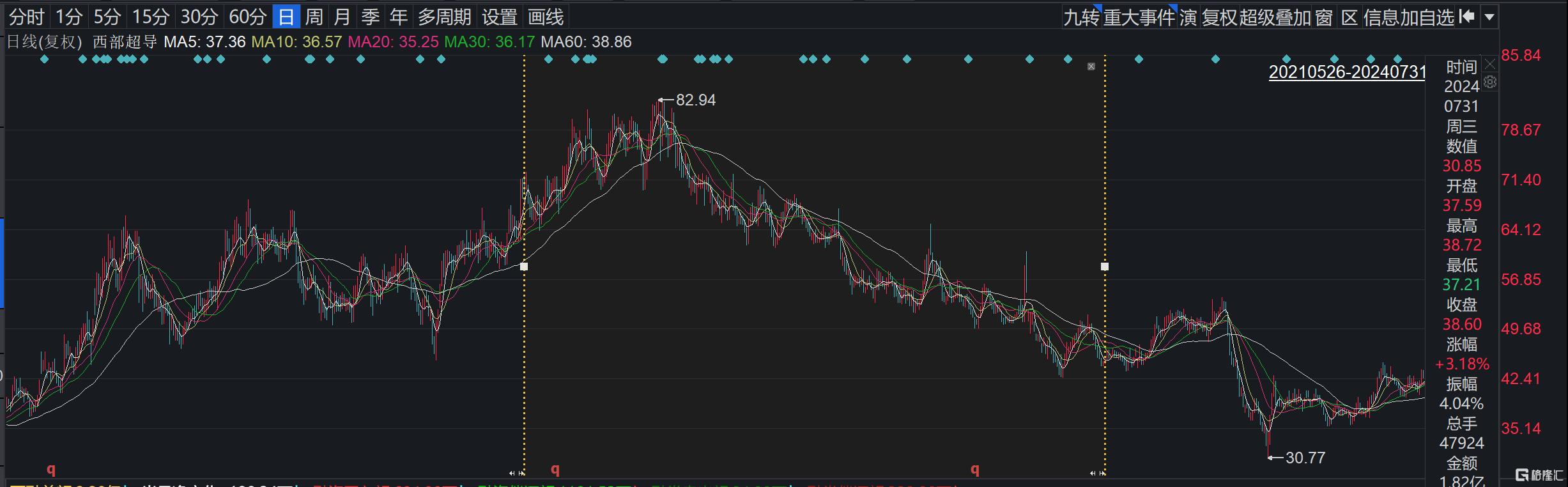Click the middle red q marker
The image size is (1568, 487).
[x=555, y=470]
